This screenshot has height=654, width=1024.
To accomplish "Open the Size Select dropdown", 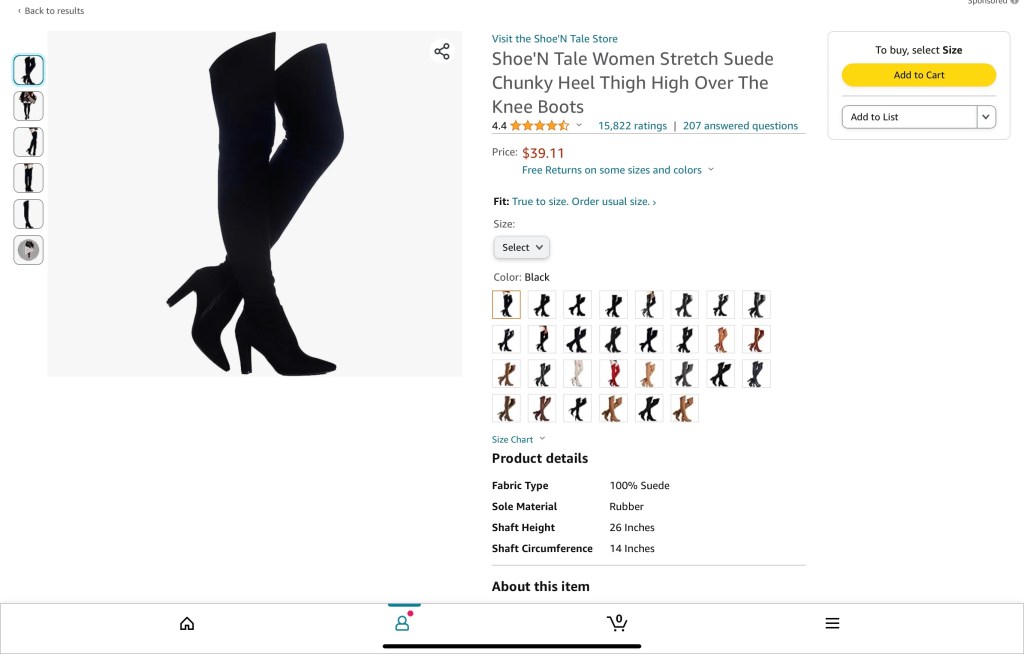I will pyautogui.click(x=522, y=247).
